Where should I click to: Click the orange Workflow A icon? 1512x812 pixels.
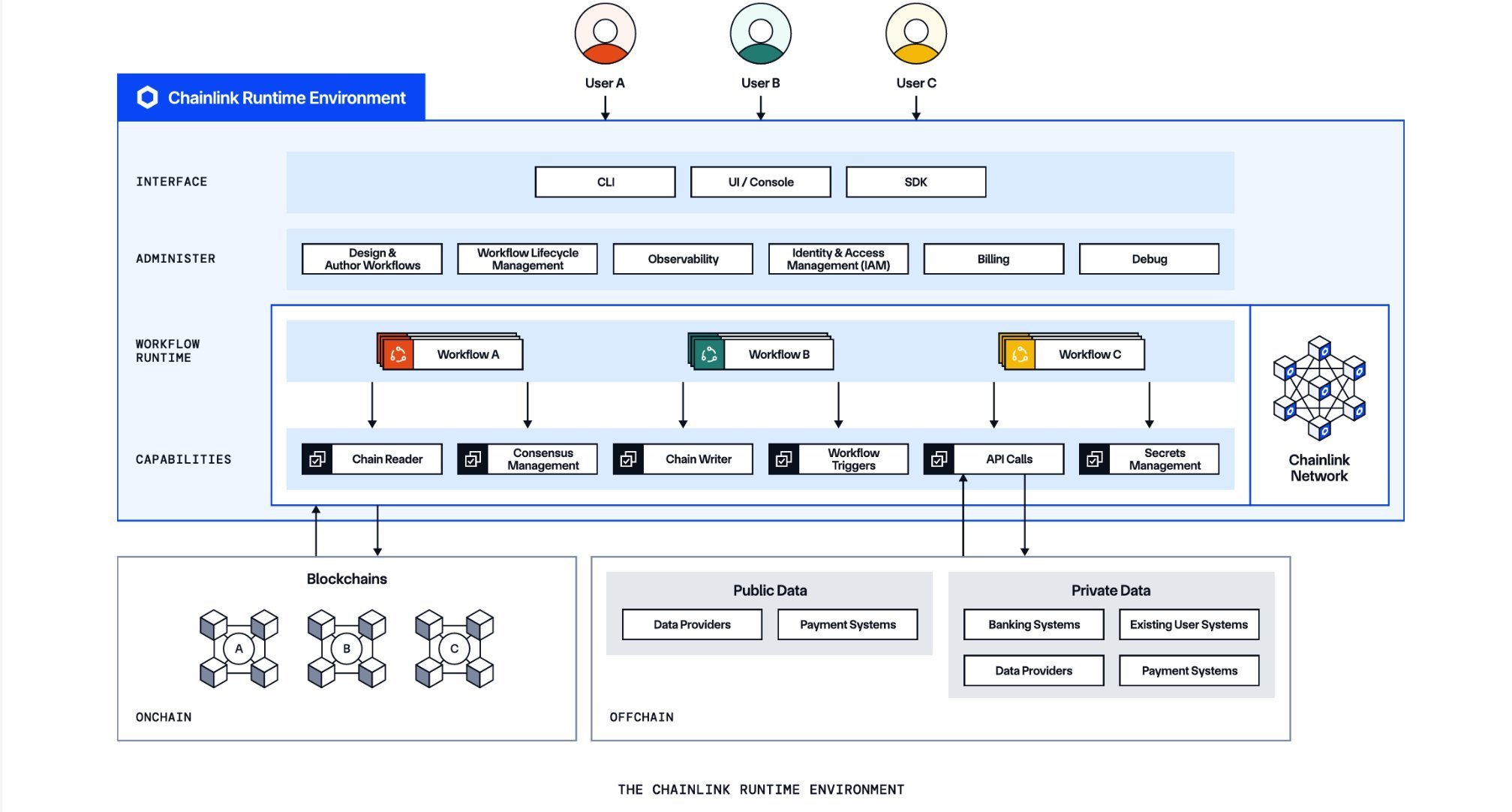click(x=398, y=354)
